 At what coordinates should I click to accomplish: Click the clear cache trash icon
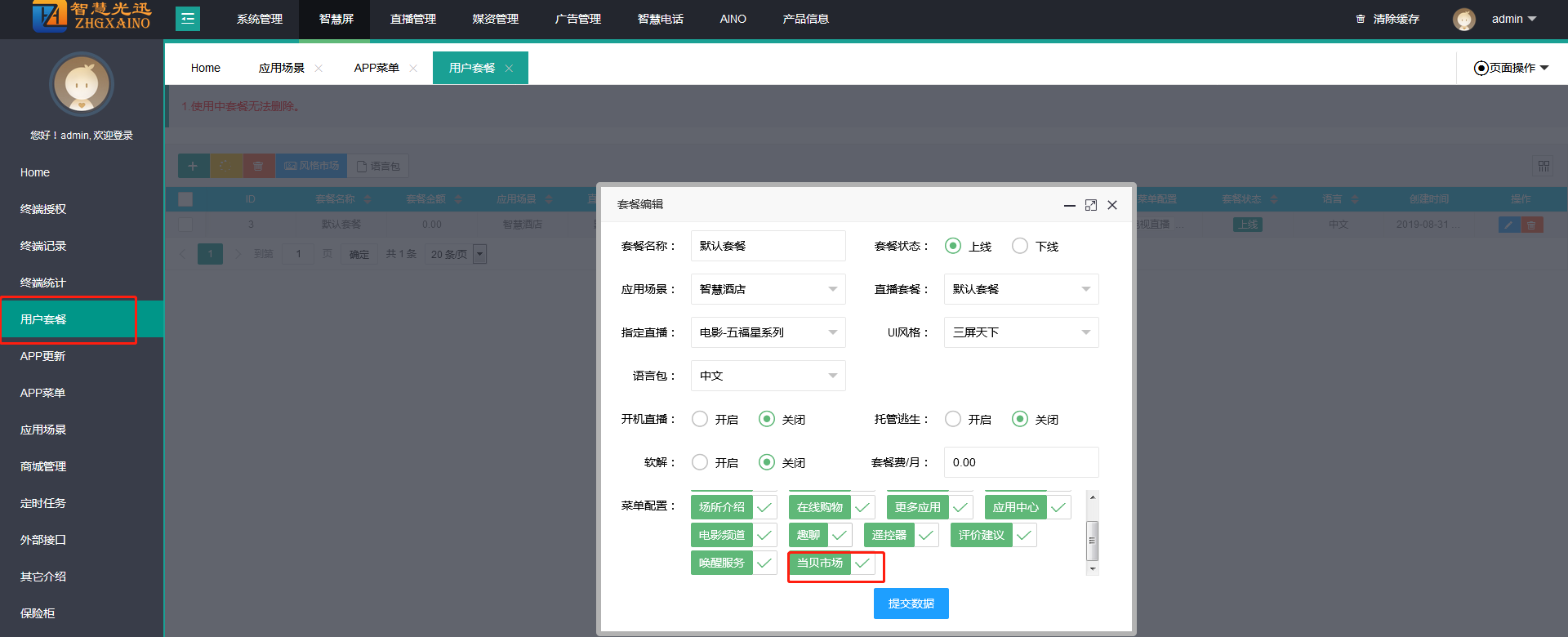[x=1361, y=19]
